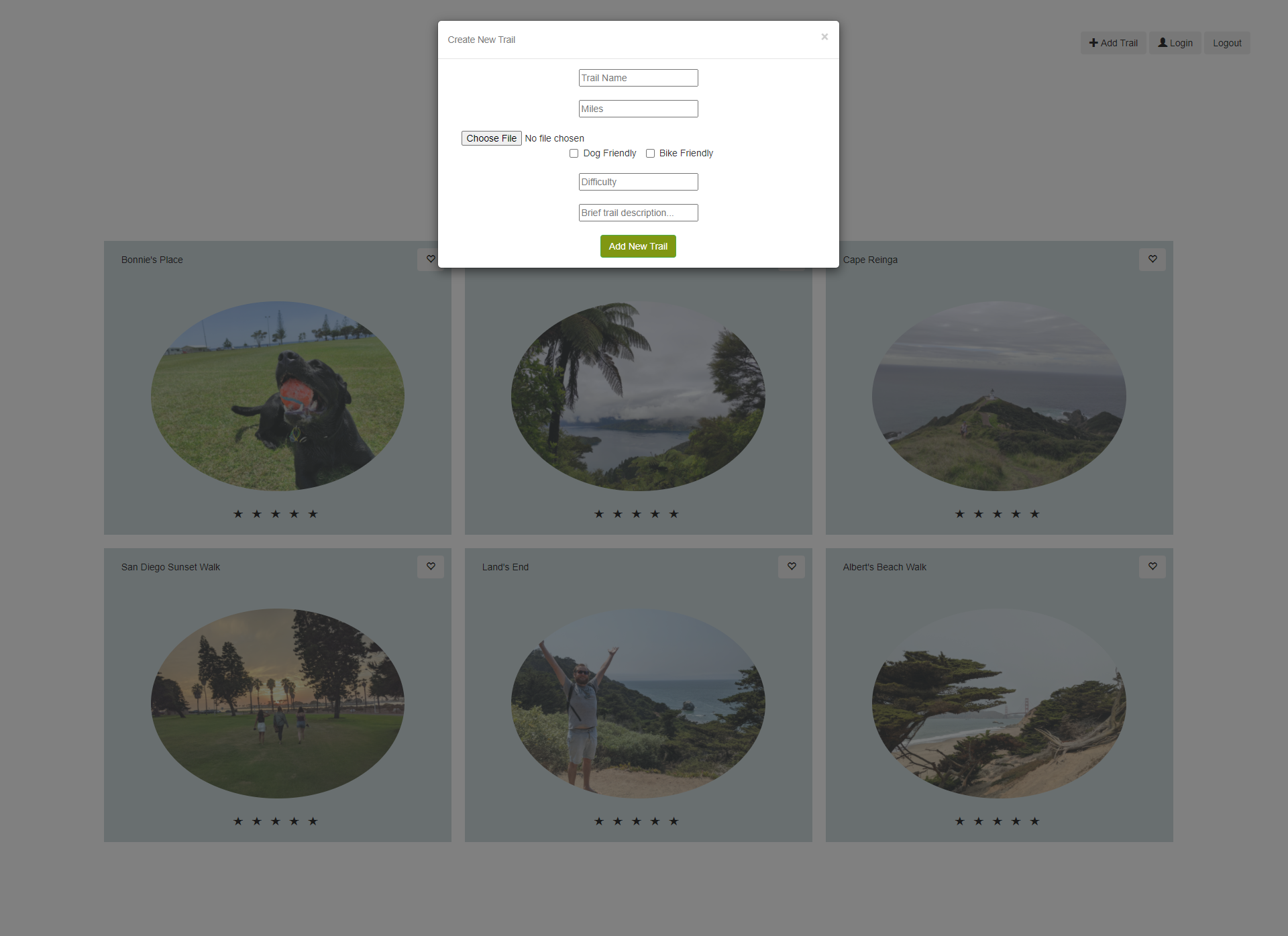Click the heart icon on Bonnie's Place card
The height and width of the screenshot is (936, 1288).
(x=431, y=260)
